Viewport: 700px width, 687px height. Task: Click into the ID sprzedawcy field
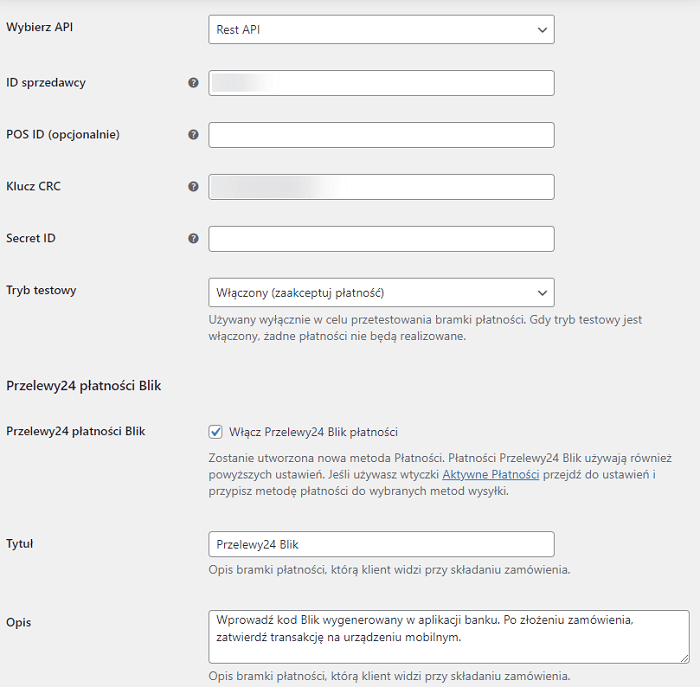click(381, 83)
